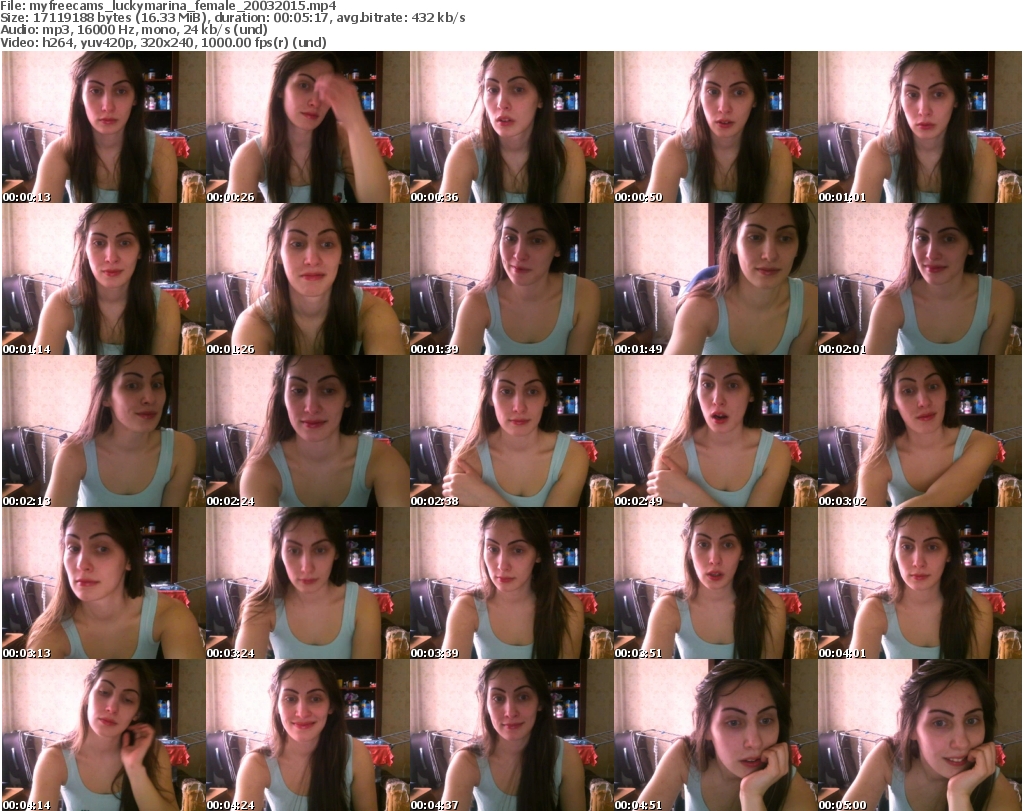Open the 00:02:24 frame
This screenshot has width=1024, height=811.
point(308,431)
